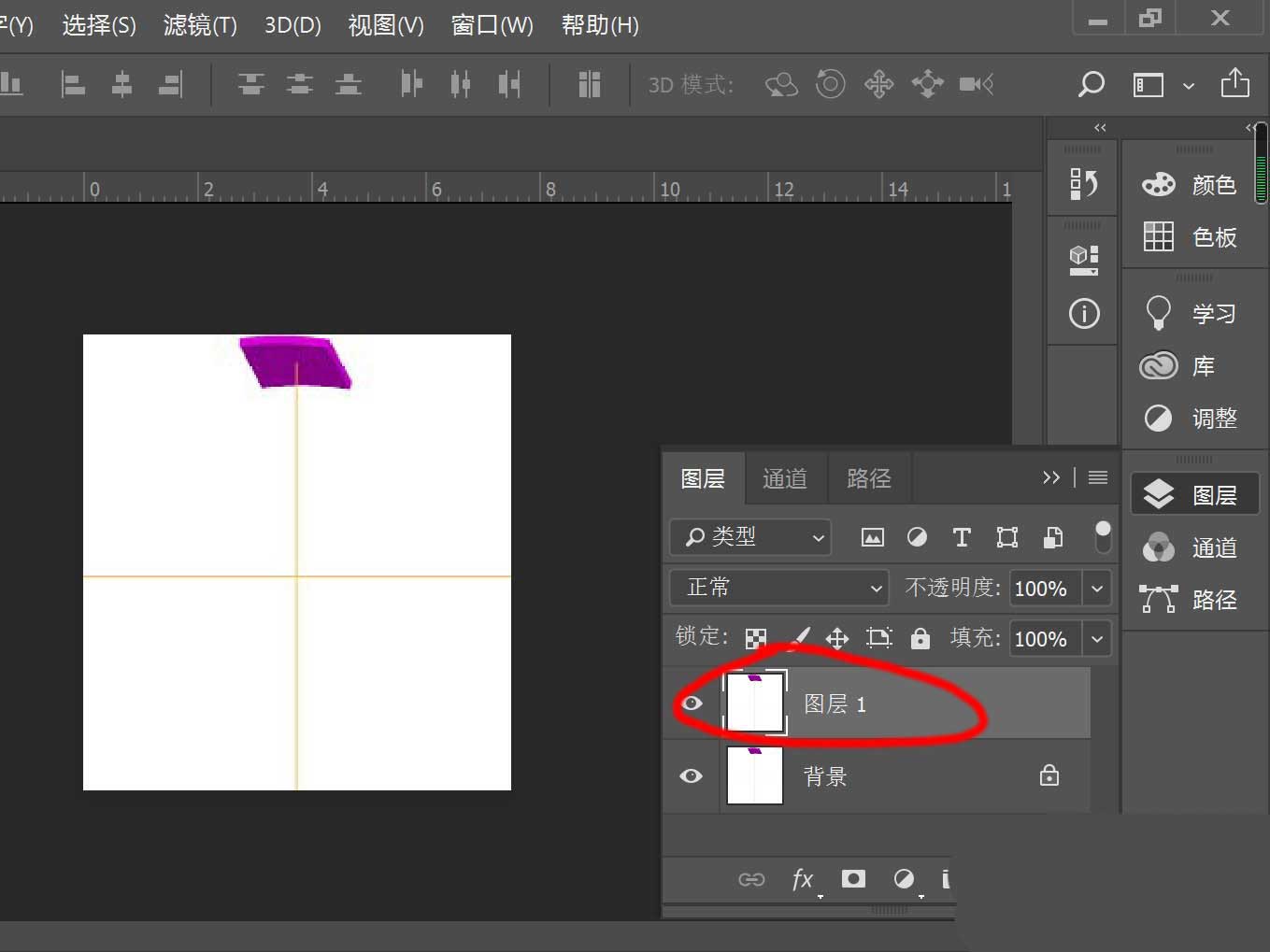
Task: Align left edges in options bar
Action: pyautogui.click(x=73, y=84)
